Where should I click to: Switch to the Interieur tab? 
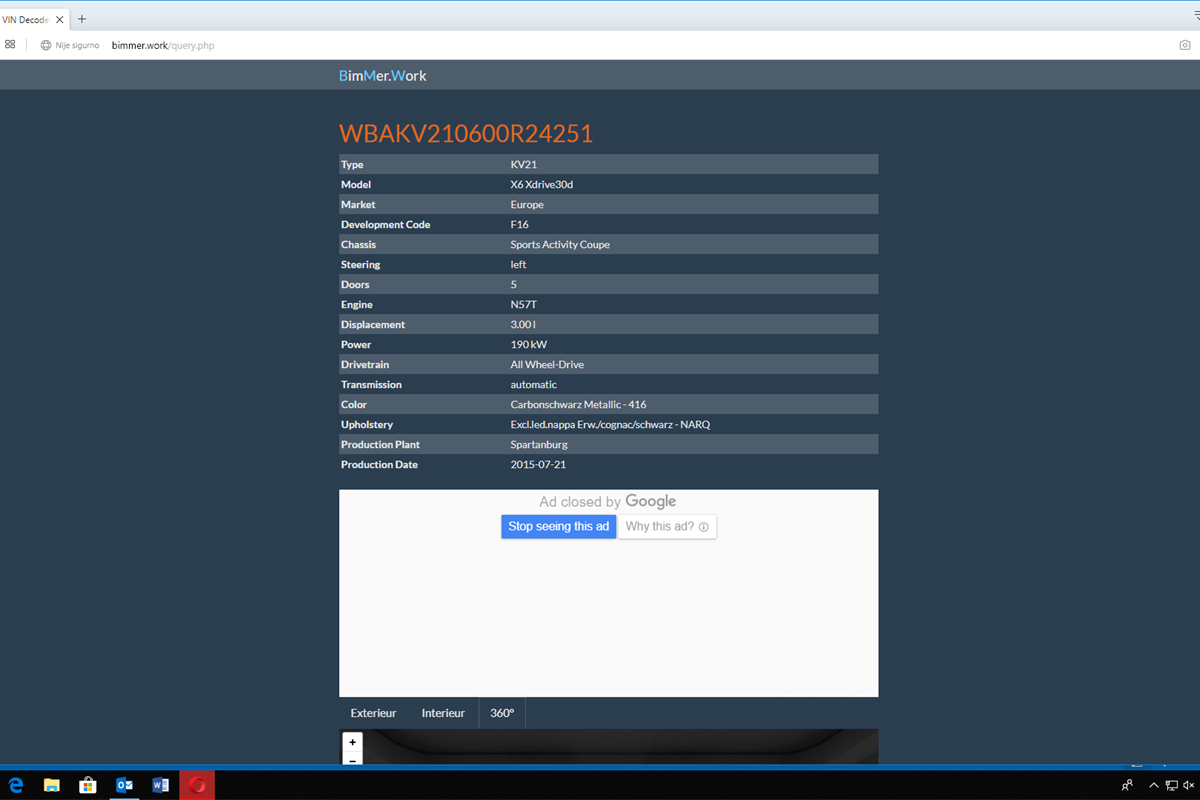click(443, 713)
